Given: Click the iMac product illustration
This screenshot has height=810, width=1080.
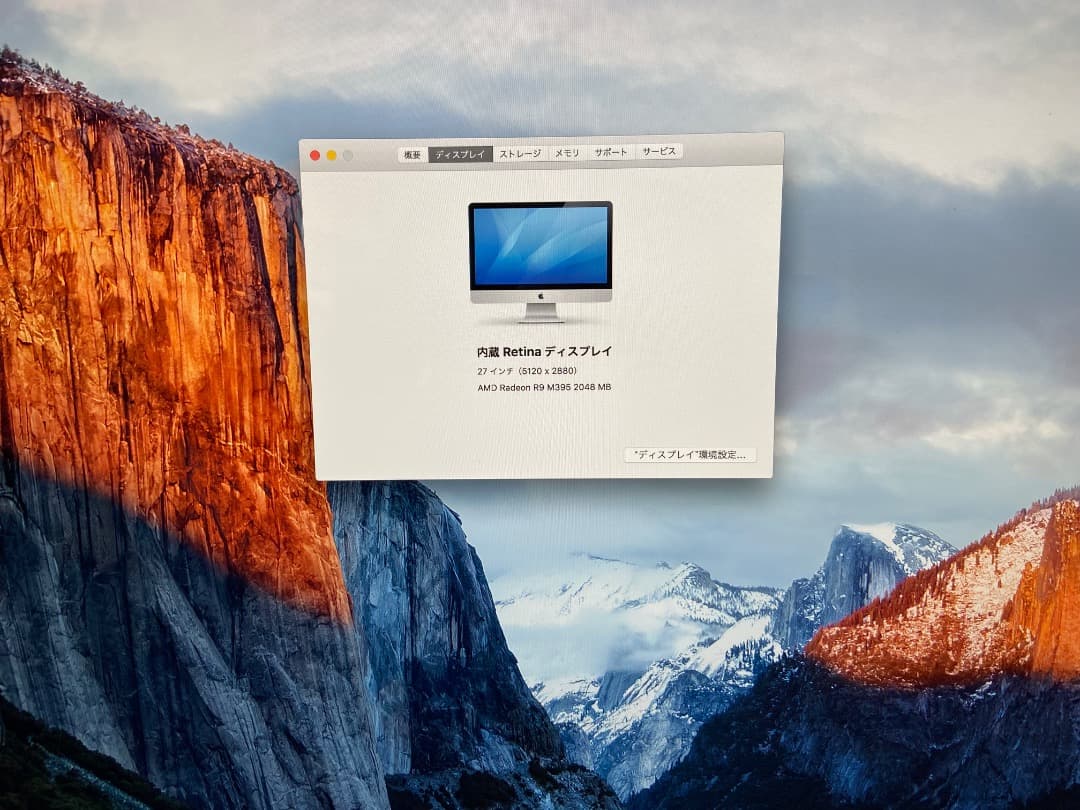Looking at the screenshot, I should pyautogui.click(x=539, y=255).
